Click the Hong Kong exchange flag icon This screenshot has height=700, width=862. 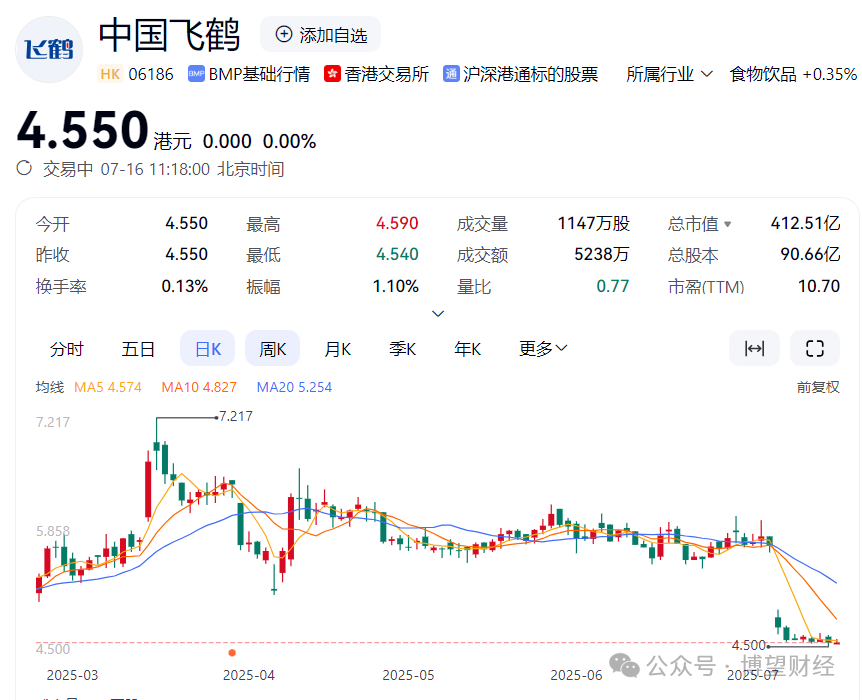click(332, 74)
